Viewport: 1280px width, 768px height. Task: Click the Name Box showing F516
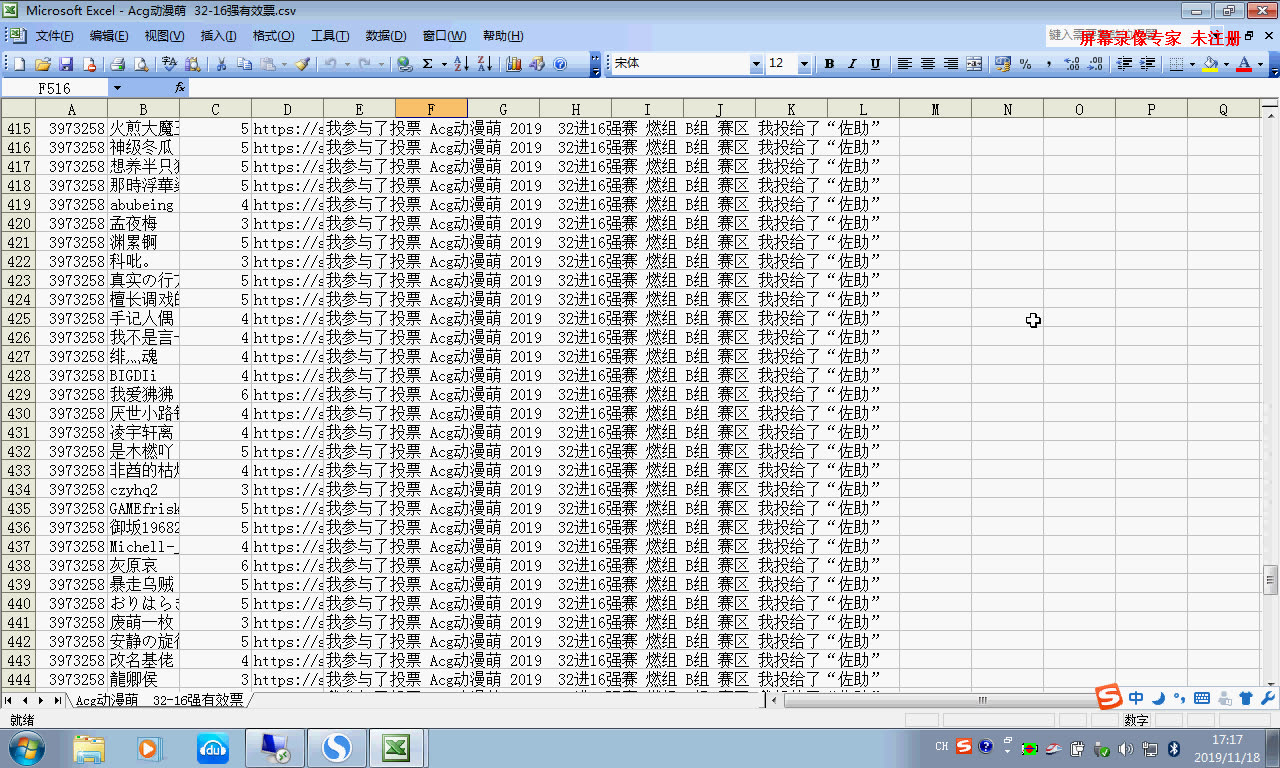click(x=55, y=88)
